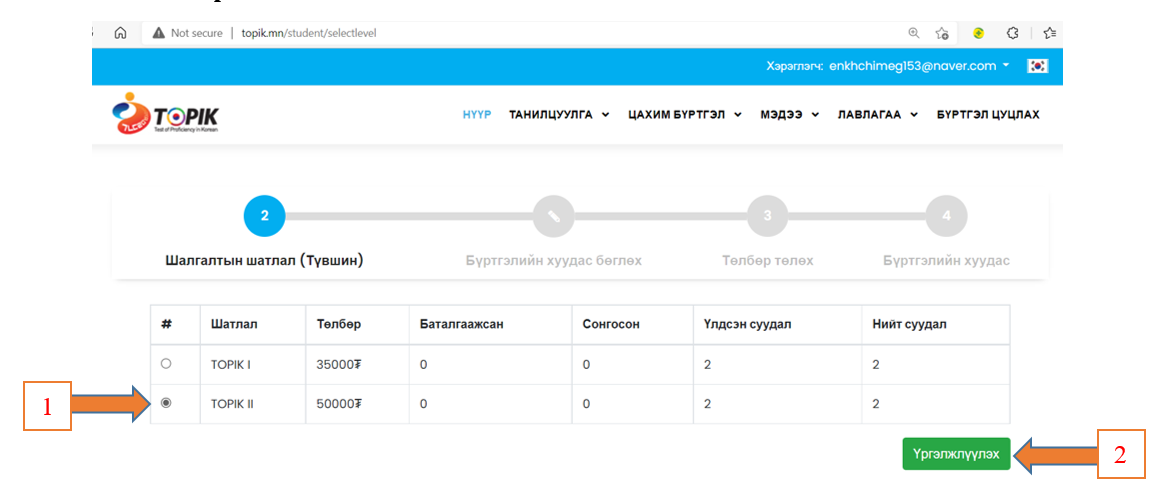Click the South Korean flag language icon
1164x497 pixels.
[x=1038, y=66]
